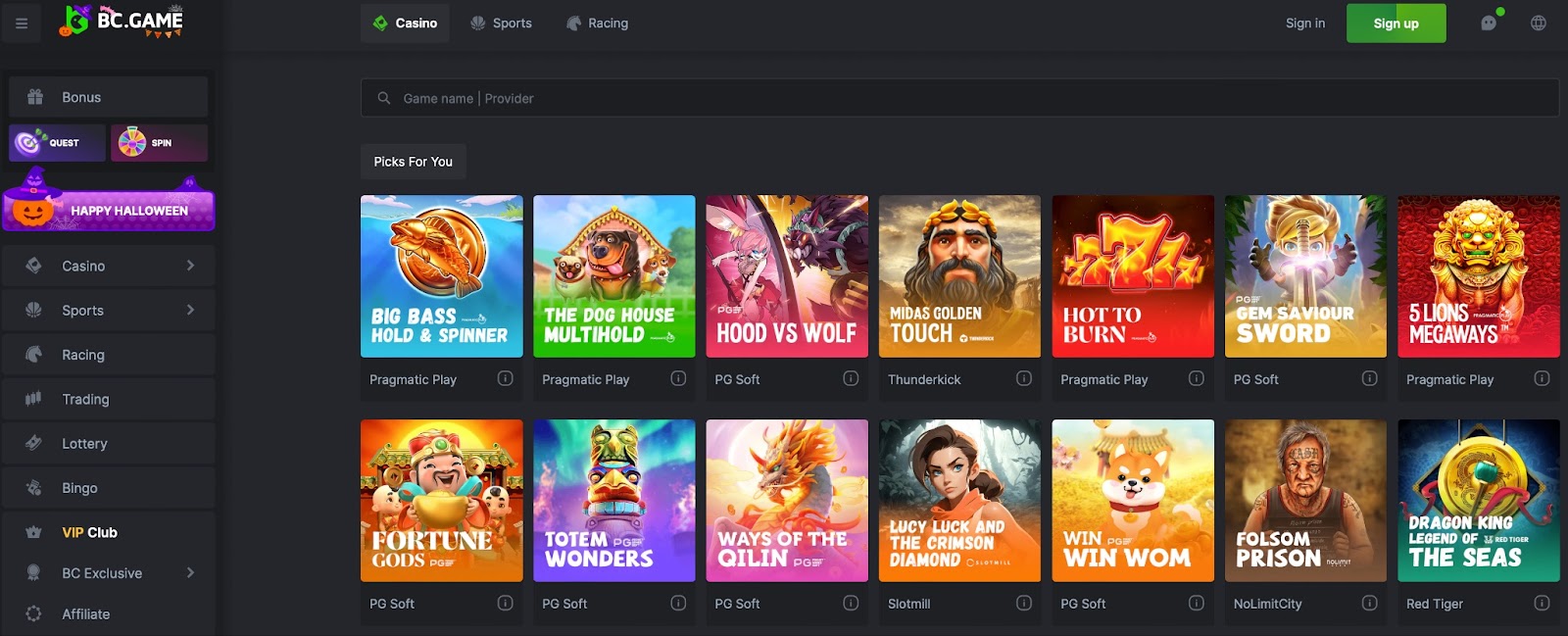Click the Affiliate icon in sidebar

point(33,613)
